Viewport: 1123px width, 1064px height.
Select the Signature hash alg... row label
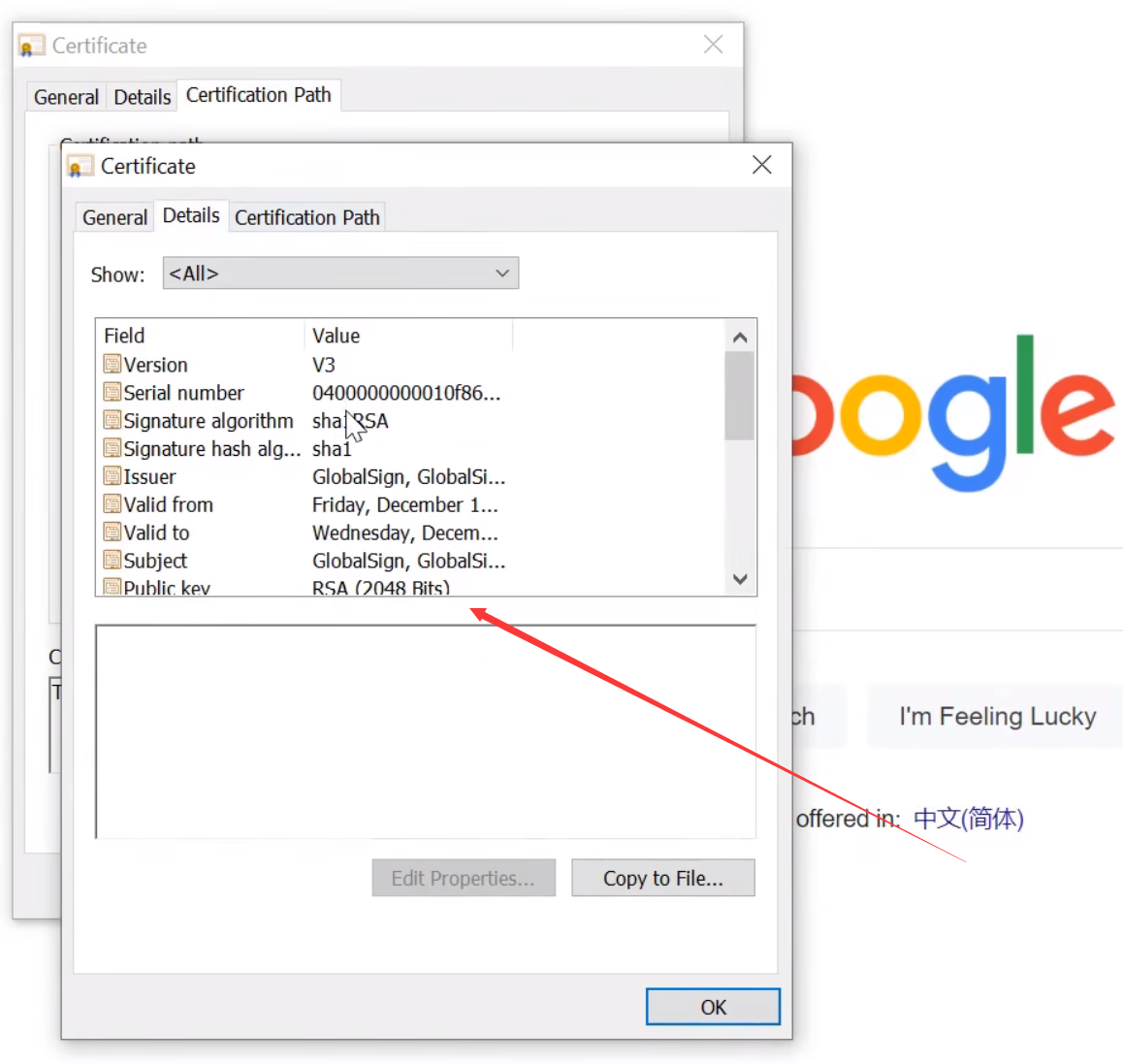click(x=212, y=448)
